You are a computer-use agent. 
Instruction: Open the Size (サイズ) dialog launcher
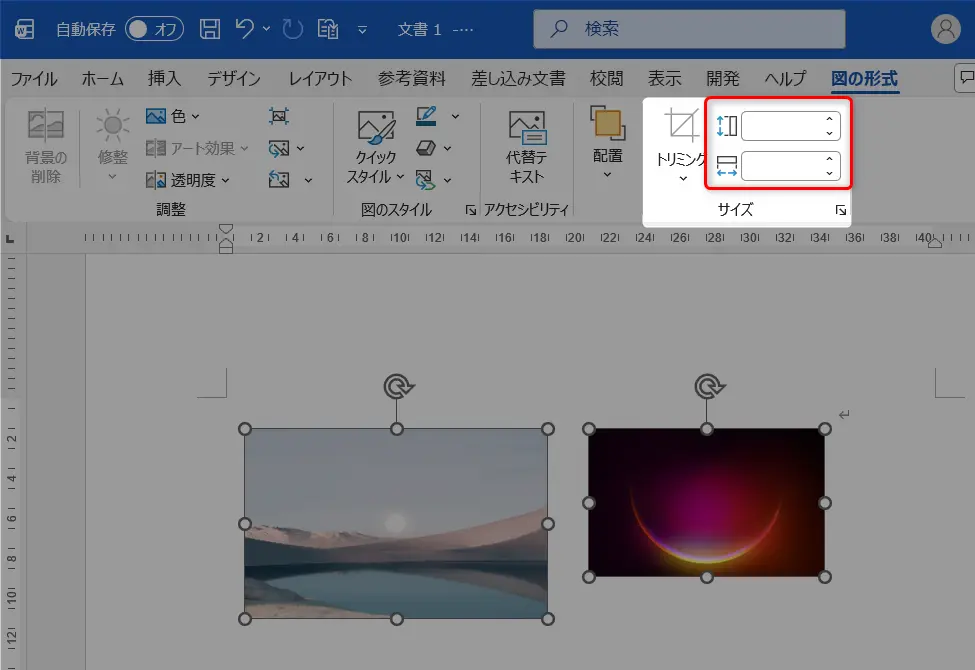tap(841, 210)
